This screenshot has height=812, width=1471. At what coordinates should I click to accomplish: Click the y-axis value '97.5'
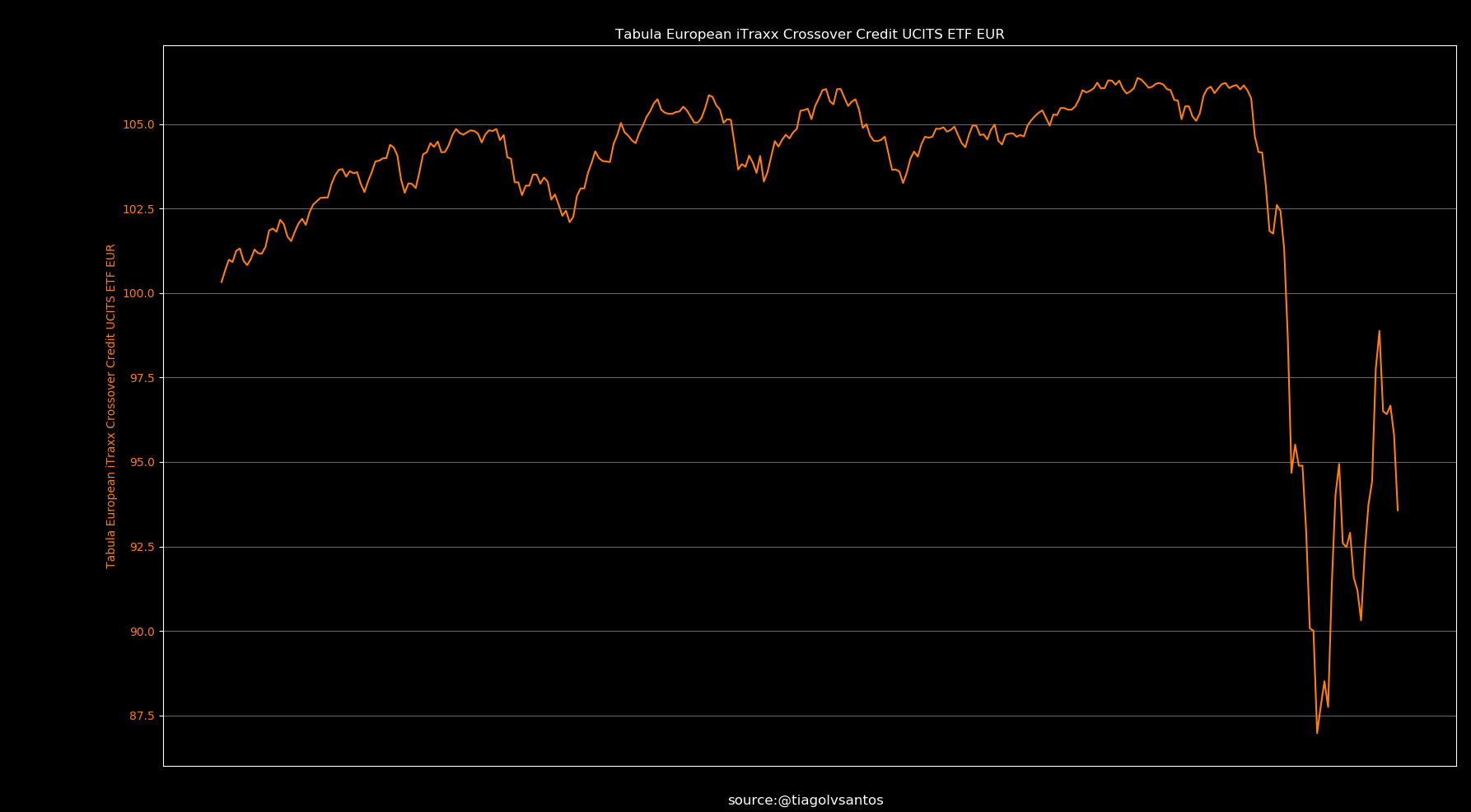coord(142,378)
